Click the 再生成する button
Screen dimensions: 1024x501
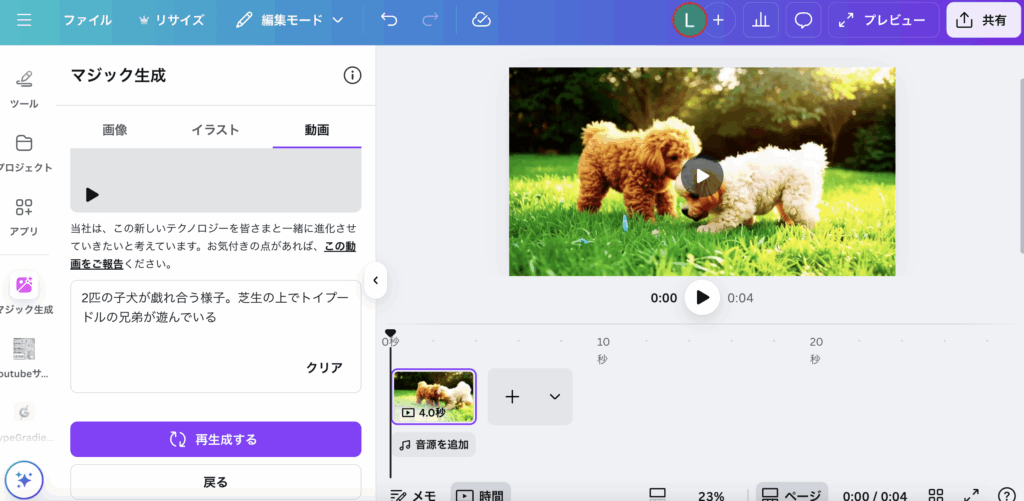pyautogui.click(x=215, y=439)
